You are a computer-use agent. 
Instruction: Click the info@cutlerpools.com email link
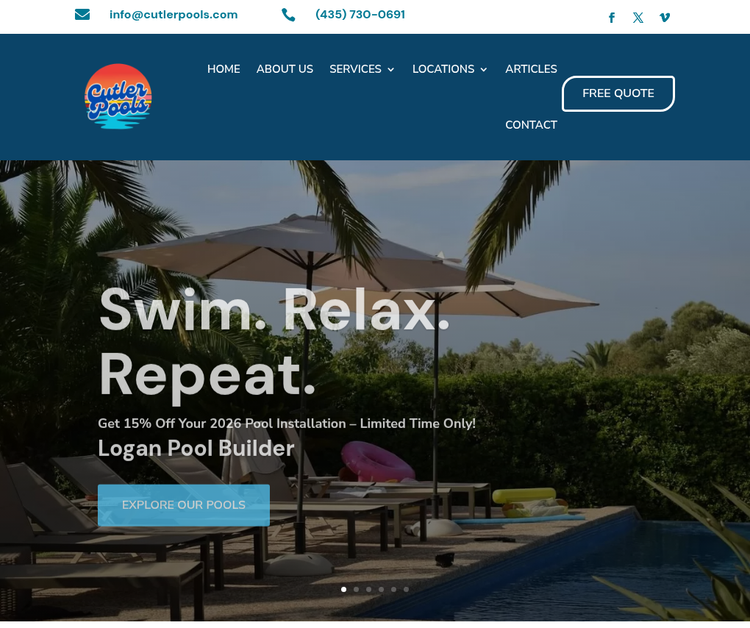coord(173,15)
